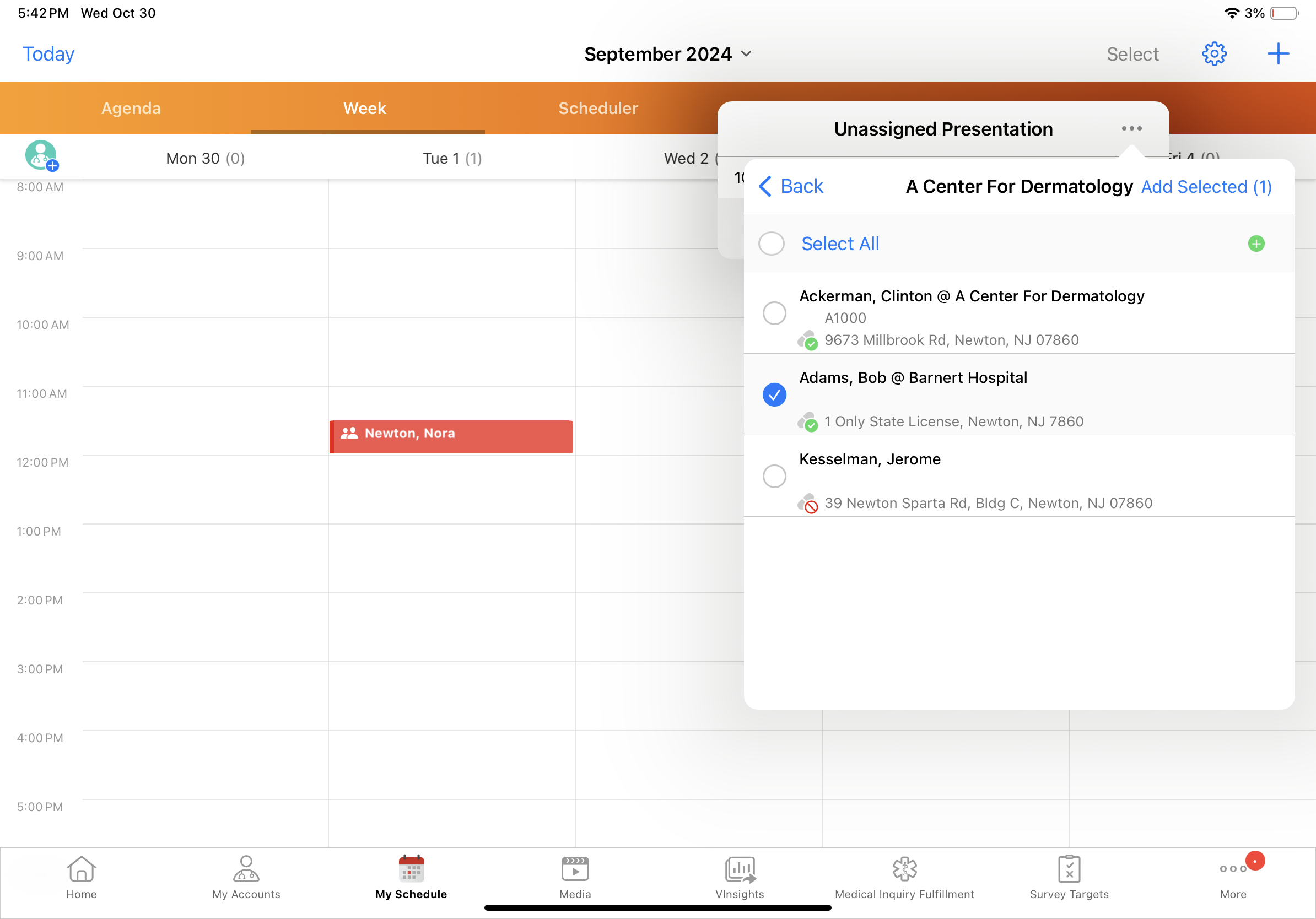Open Survey Targets icon
The height and width of the screenshot is (919, 1316).
click(1069, 869)
